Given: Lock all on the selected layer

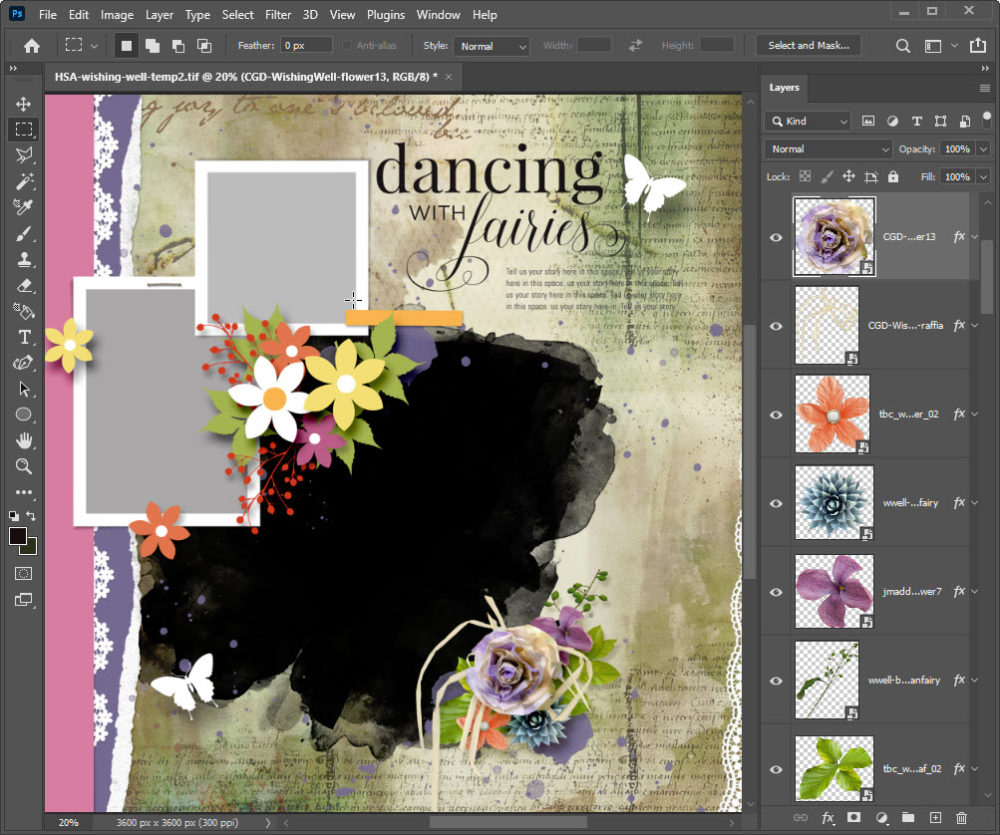Looking at the screenshot, I should (x=893, y=177).
